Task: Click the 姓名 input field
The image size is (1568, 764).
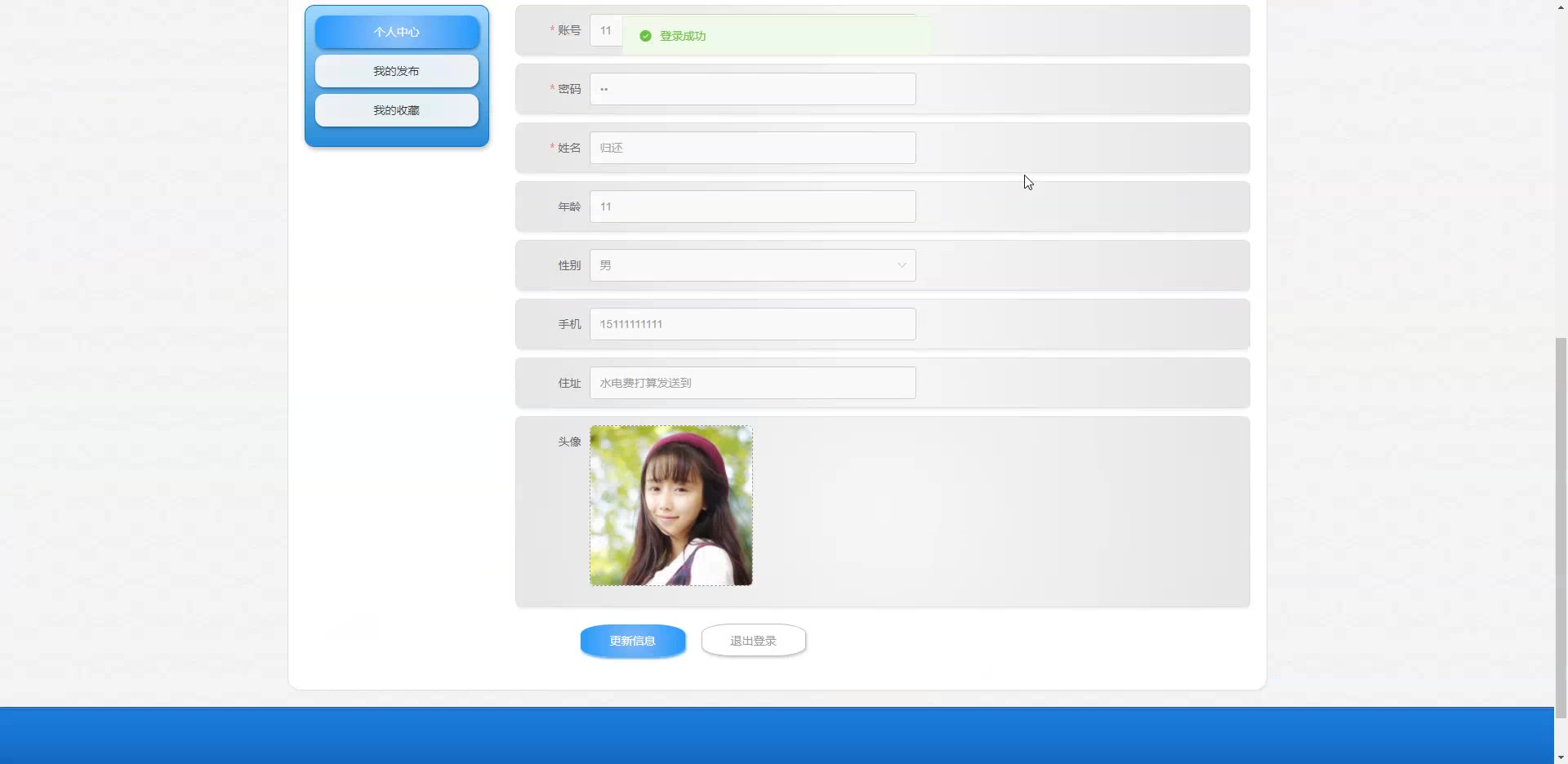Action: (x=753, y=148)
